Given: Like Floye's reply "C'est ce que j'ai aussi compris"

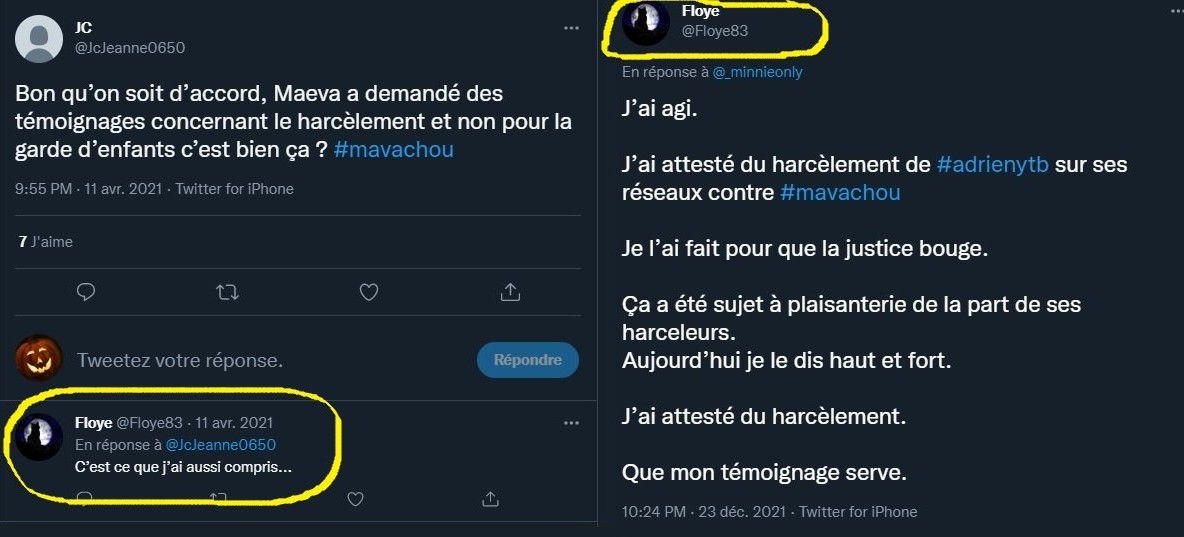Looking at the screenshot, I should [356, 498].
